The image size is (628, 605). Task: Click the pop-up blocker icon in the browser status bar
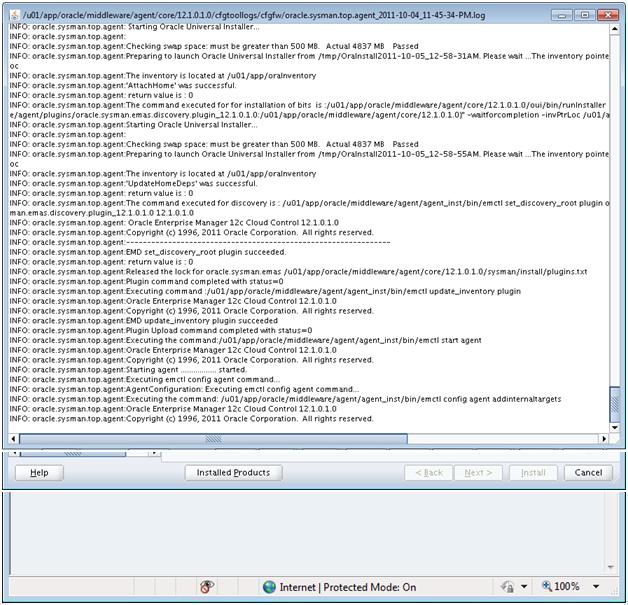207,587
